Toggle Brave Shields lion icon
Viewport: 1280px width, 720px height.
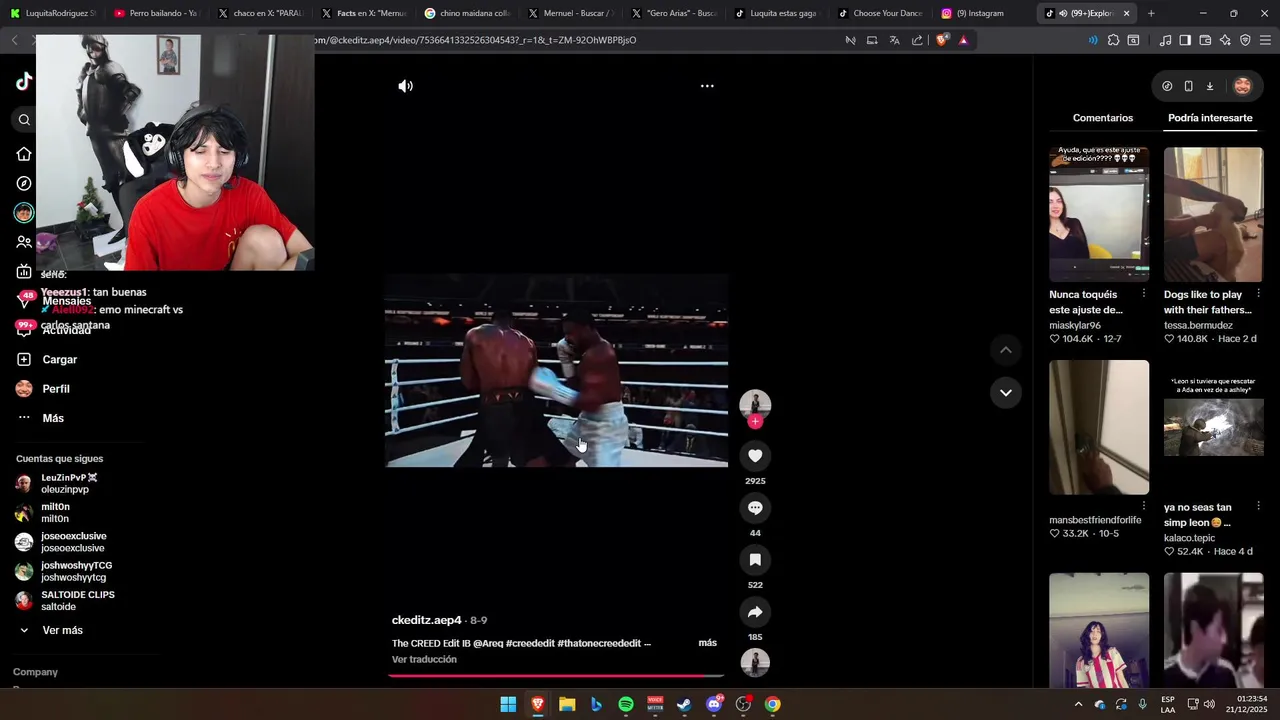[941, 40]
